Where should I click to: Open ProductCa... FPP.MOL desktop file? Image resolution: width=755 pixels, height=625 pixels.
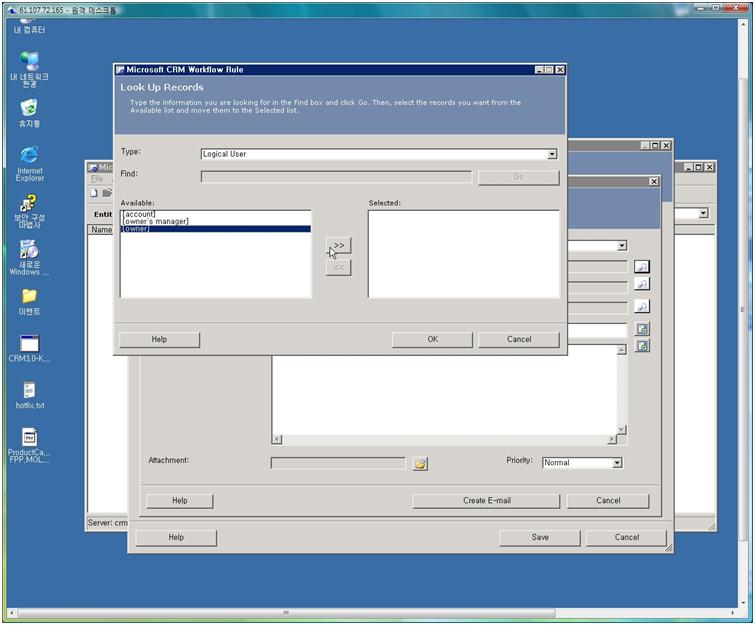point(29,445)
